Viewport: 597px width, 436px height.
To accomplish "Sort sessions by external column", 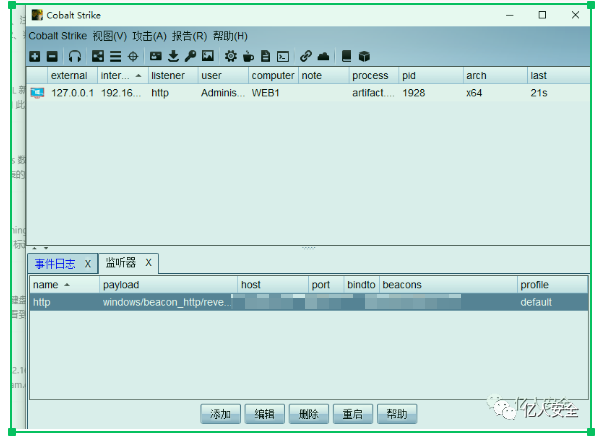I will point(72,75).
